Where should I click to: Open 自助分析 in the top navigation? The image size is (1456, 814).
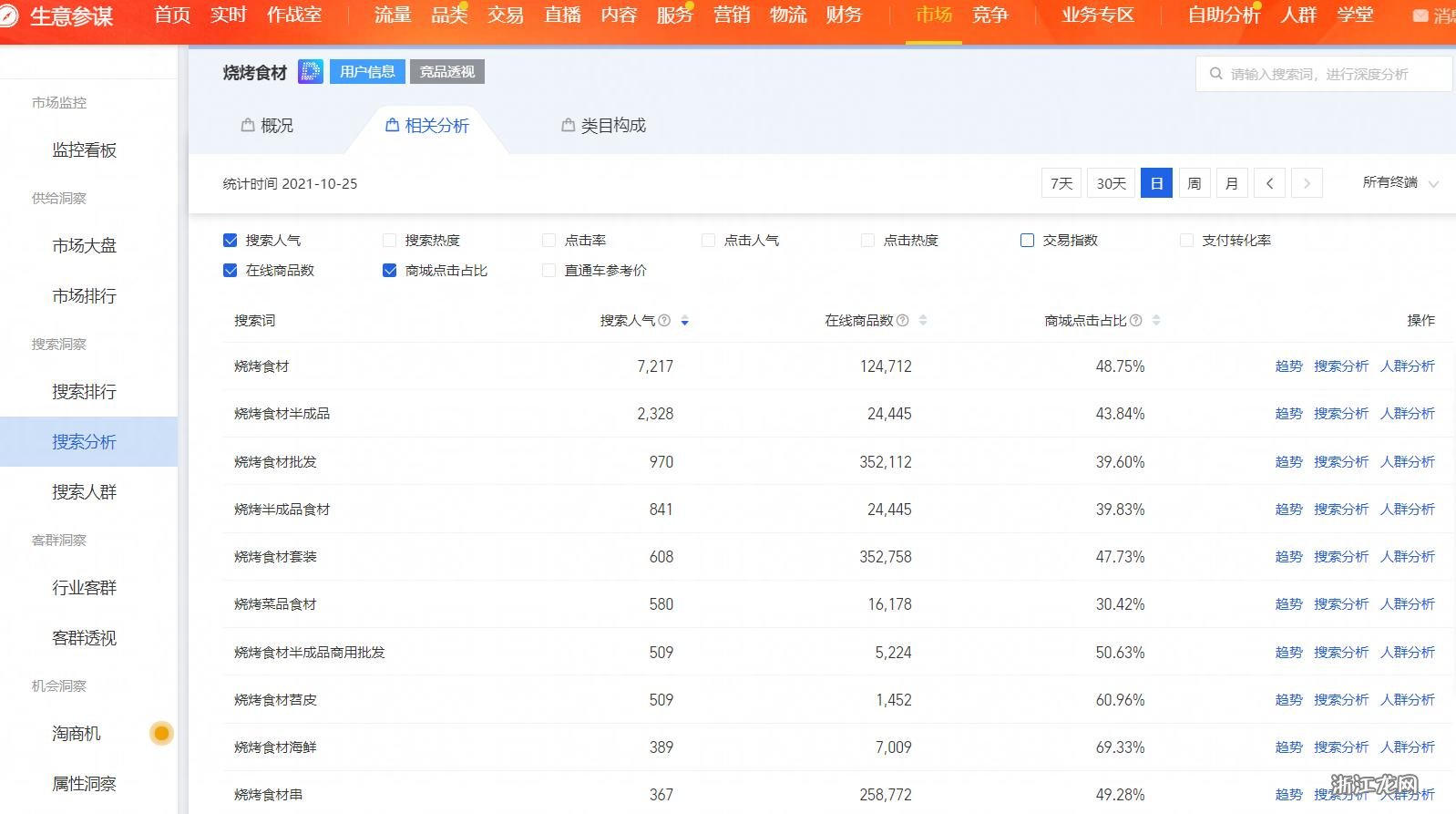pyautogui.click(x=1224, y=15)
